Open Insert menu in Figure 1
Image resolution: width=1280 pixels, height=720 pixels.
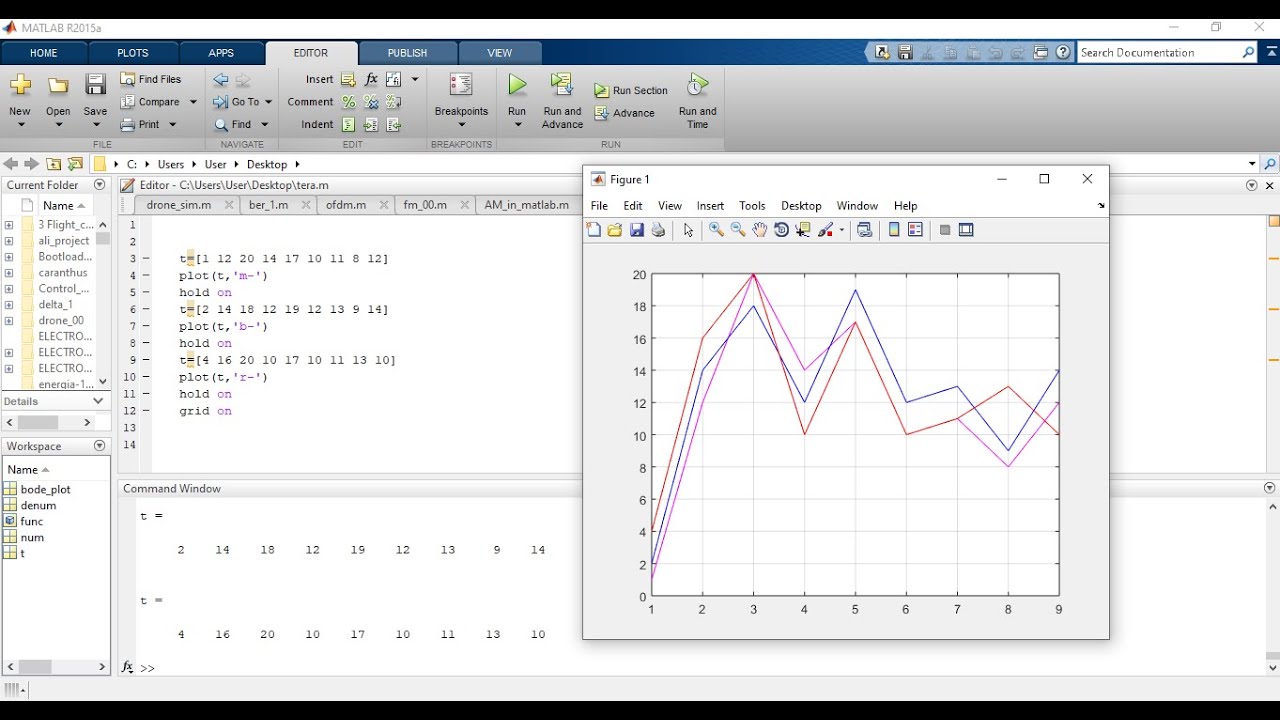(x=711, y=206)
